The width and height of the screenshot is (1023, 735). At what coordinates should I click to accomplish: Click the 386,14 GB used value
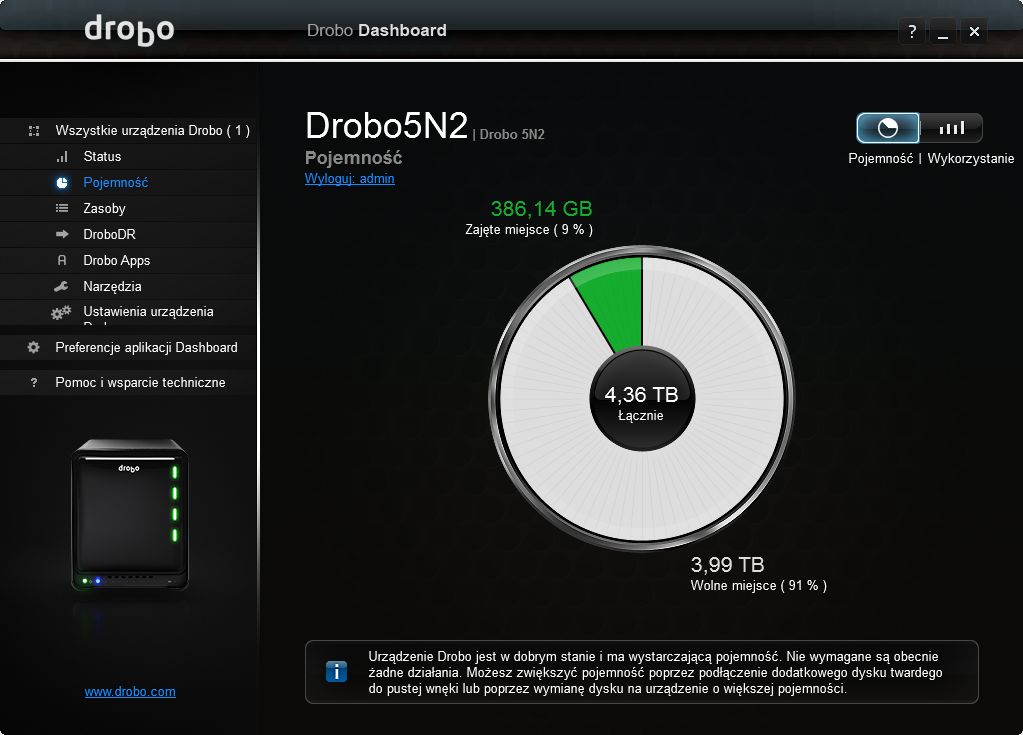[542, 209]
